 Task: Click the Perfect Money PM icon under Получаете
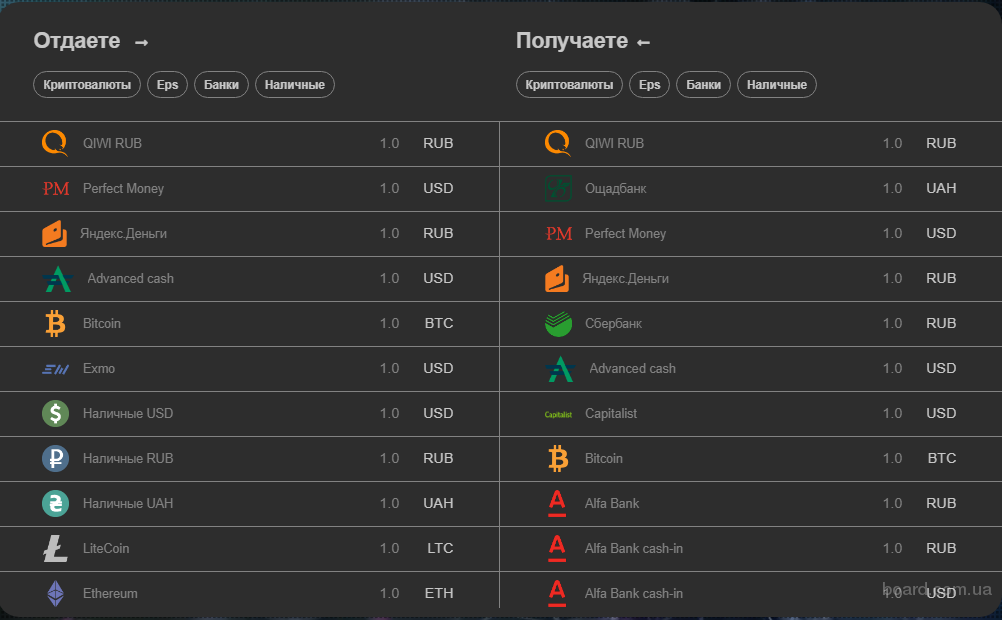559,234
